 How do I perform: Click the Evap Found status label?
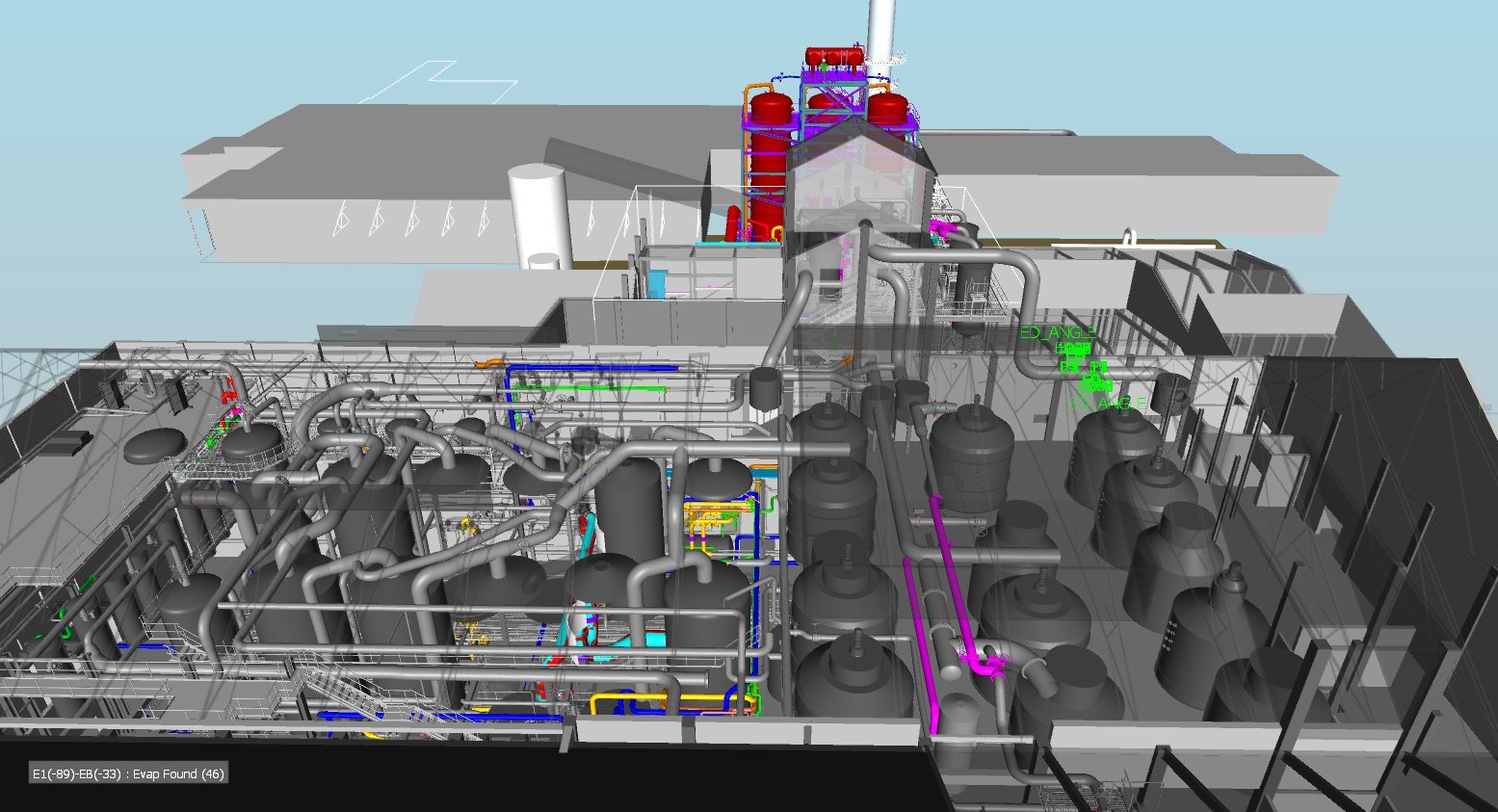click(128, 773)
